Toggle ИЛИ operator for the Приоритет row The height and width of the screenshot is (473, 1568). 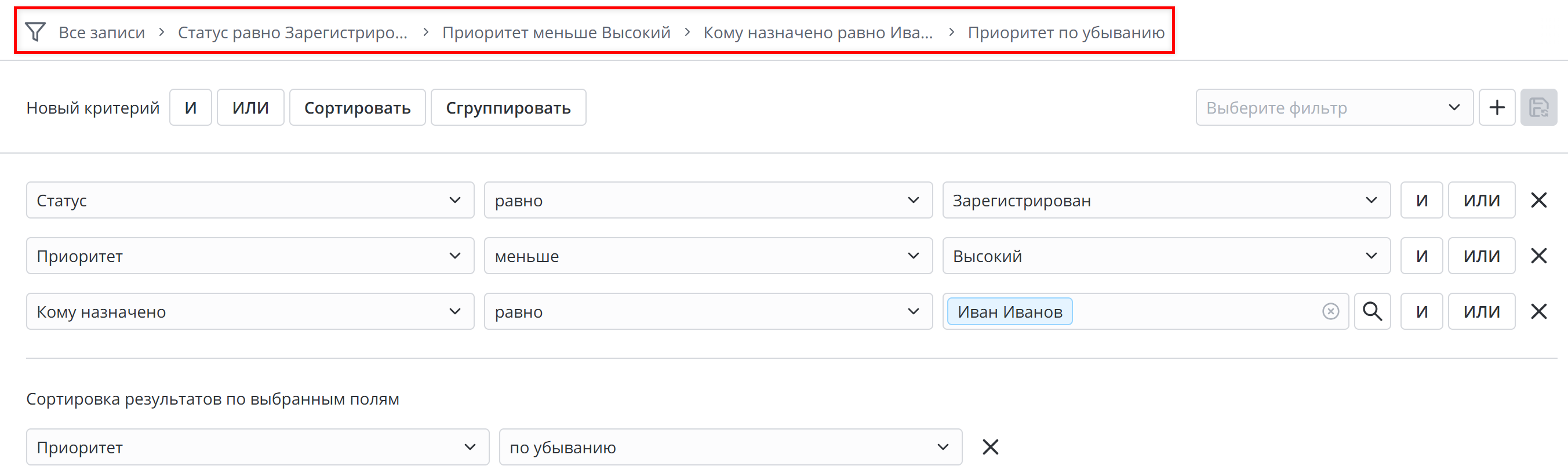(x=1482, y=255)
